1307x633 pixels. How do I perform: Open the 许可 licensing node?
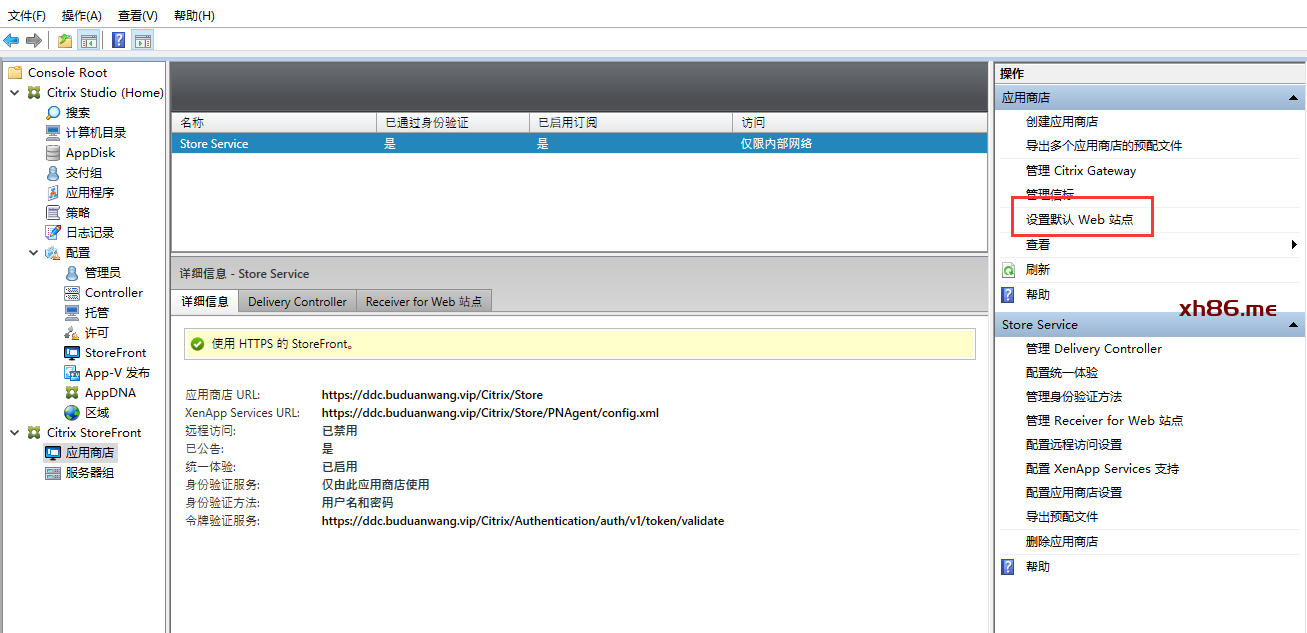point(86,332)
